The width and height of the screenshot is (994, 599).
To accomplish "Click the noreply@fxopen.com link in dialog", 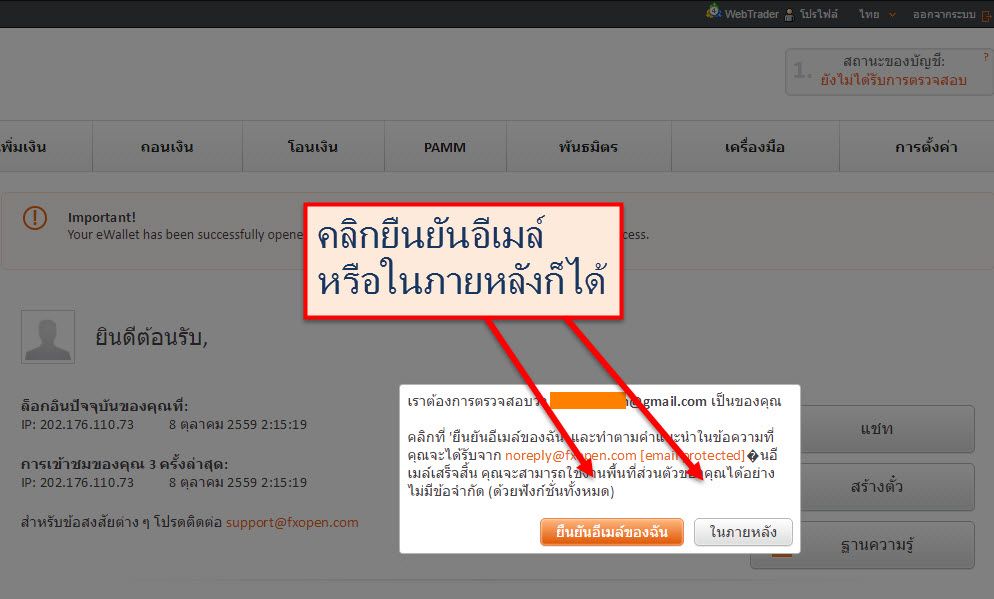I will tap(571, 455).
